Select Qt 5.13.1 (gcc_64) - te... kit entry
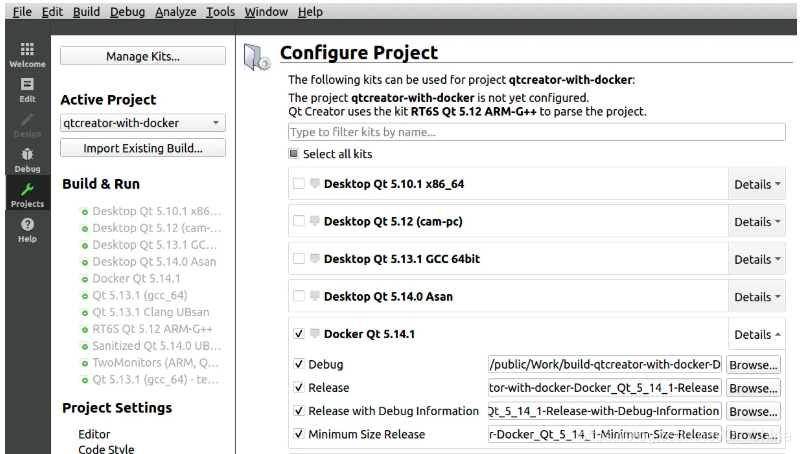 155,379
